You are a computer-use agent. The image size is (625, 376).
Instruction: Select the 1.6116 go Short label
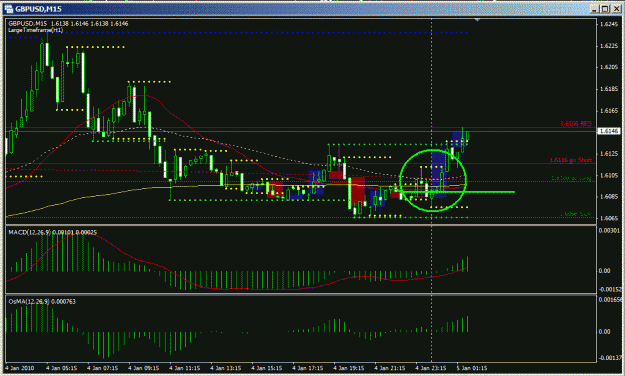(571, 160)
